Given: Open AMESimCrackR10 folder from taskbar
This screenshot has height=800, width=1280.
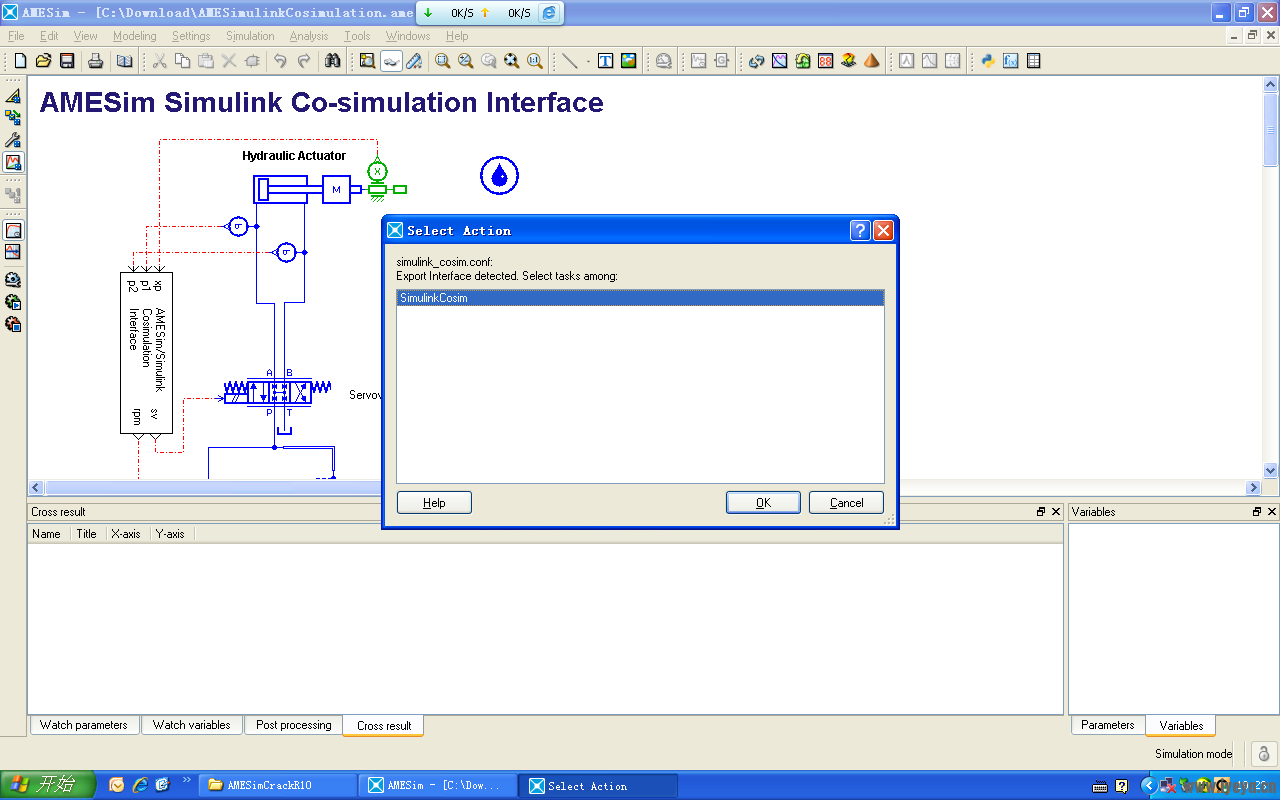Looking at the screenshot, I should [x=278, y=785].
